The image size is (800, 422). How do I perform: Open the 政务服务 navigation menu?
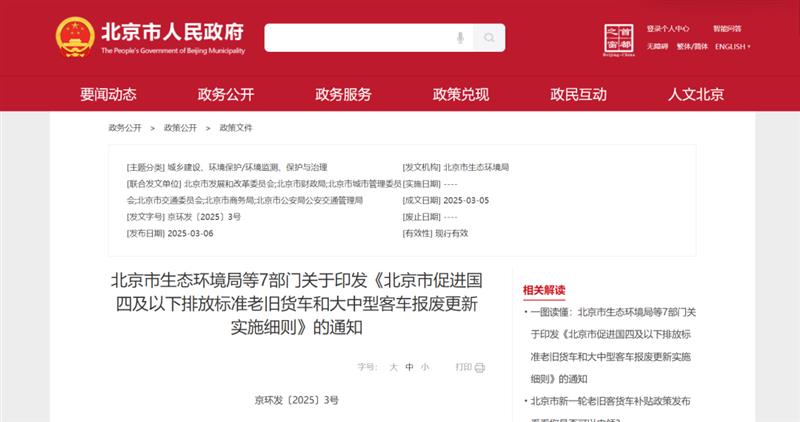[343, 94]
